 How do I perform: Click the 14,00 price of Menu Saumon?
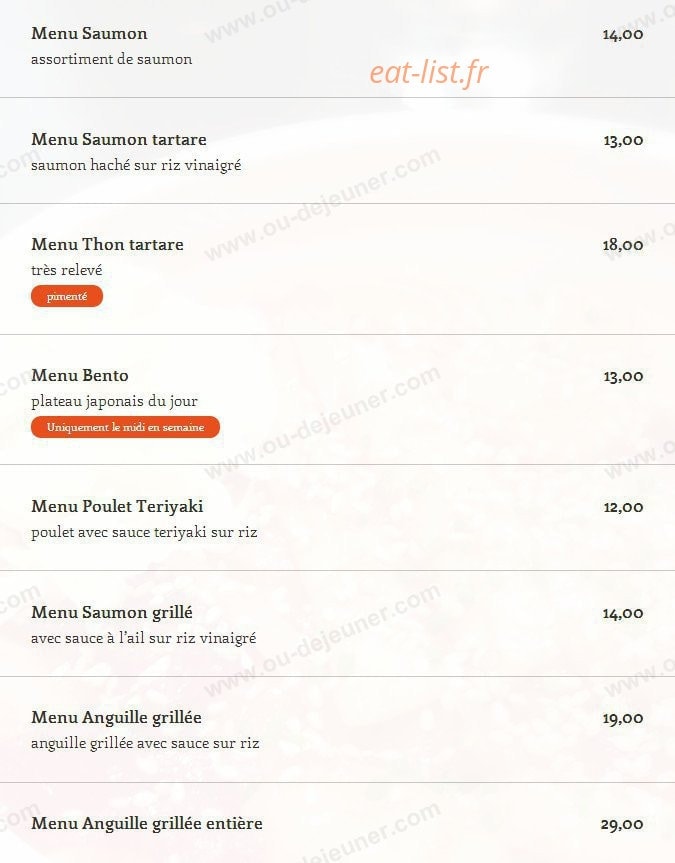(623, 35)
